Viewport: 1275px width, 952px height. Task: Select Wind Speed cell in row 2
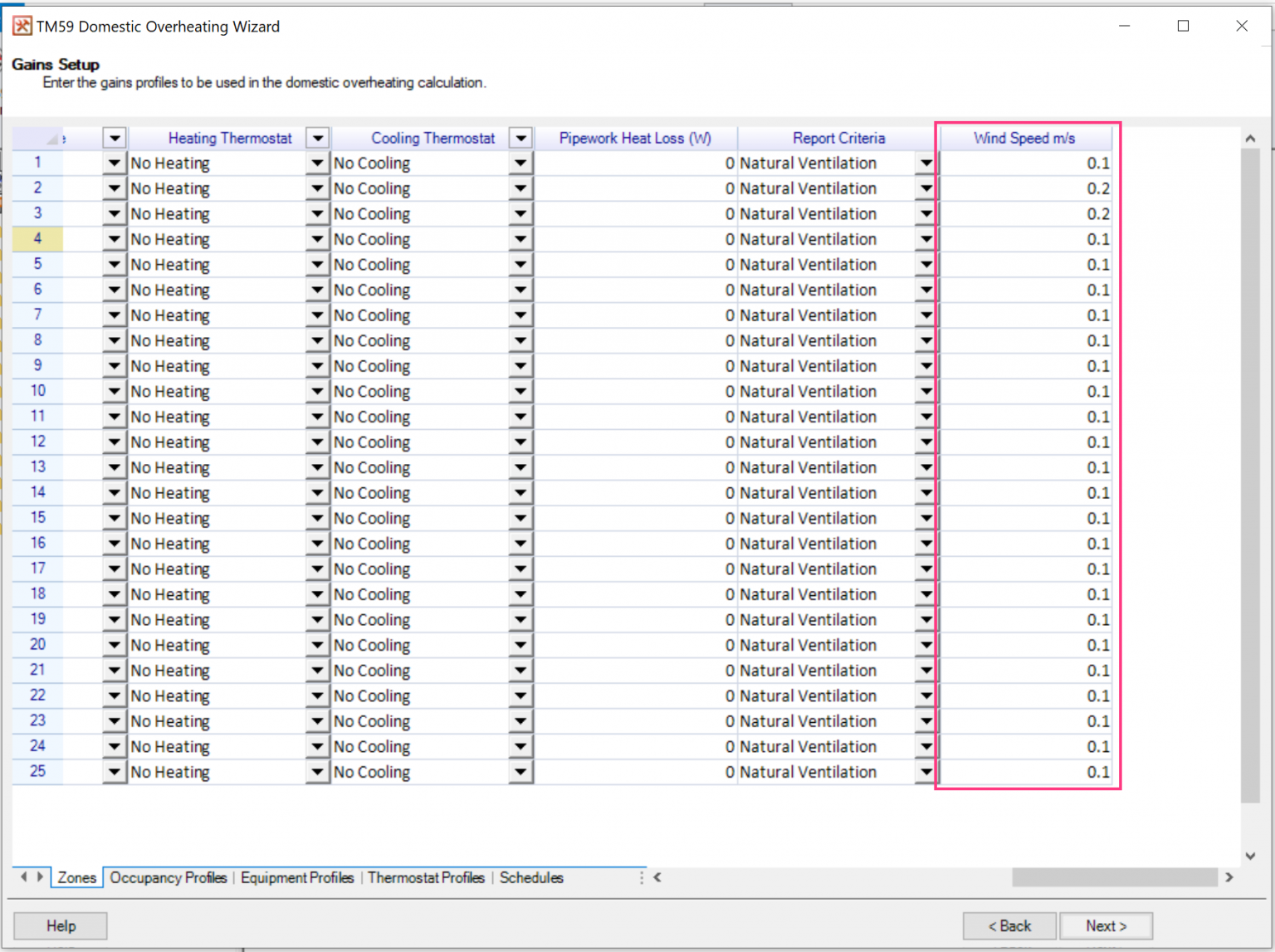click(1026, 189)
